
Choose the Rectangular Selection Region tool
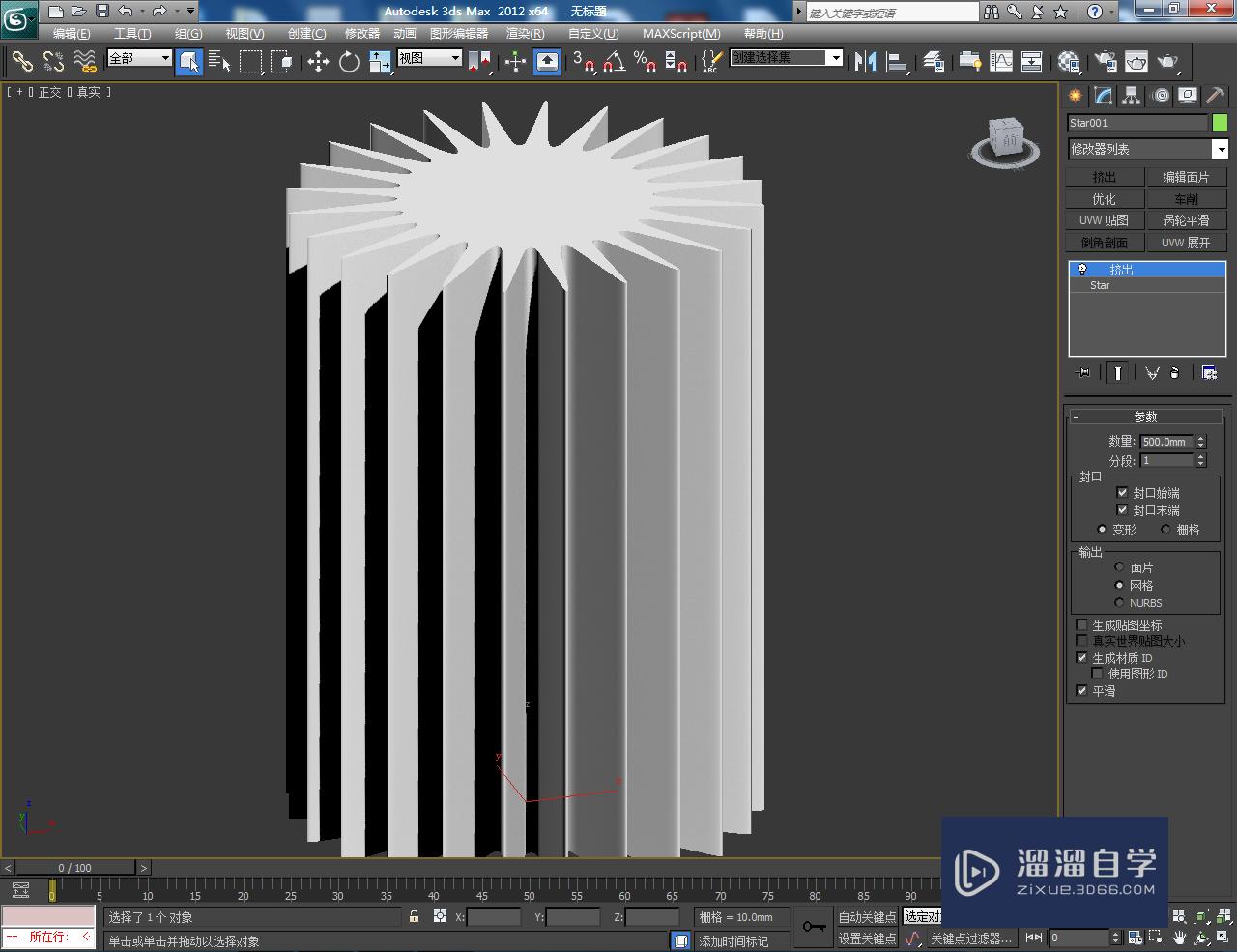tap(251, 62)
